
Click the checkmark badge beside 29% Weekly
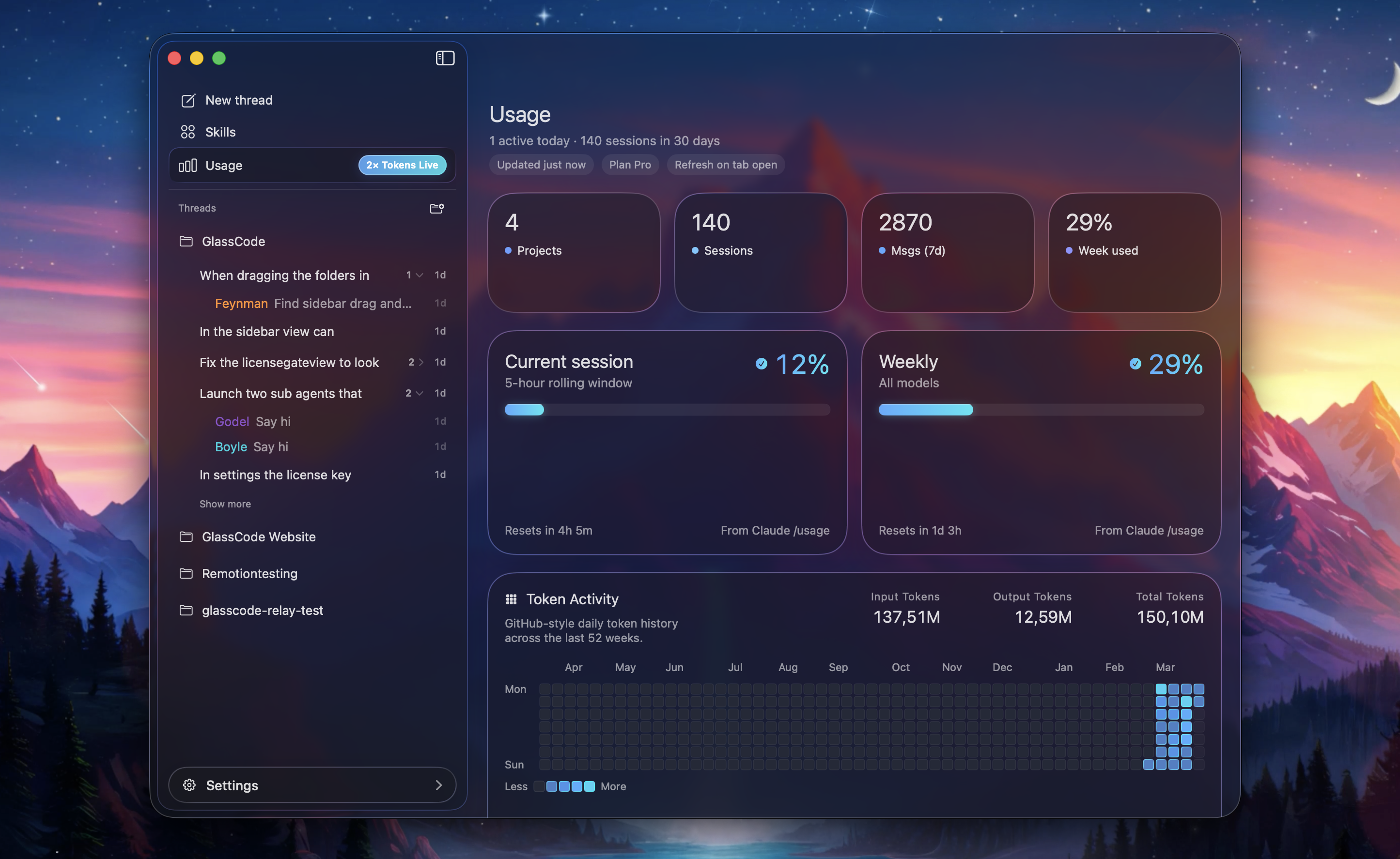click(1135, 364)
